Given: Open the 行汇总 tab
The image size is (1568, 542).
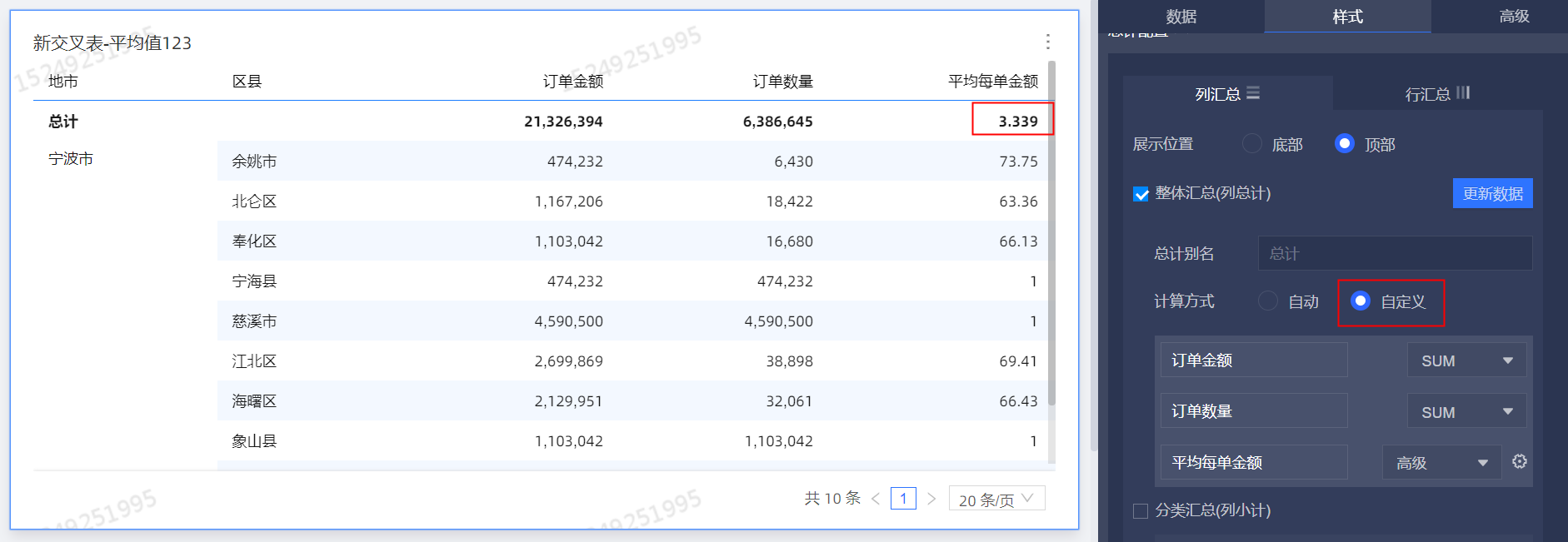Looking at the screenshot, I should point(1437,93).
